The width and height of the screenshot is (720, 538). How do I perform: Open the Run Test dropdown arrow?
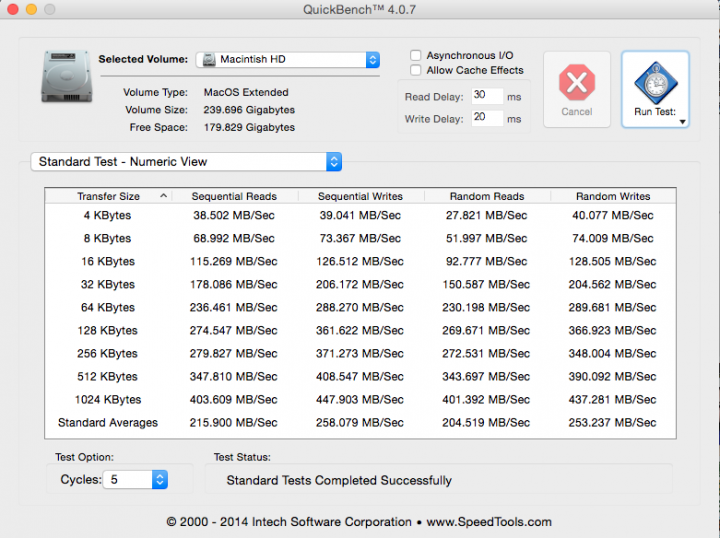[682, 121]
